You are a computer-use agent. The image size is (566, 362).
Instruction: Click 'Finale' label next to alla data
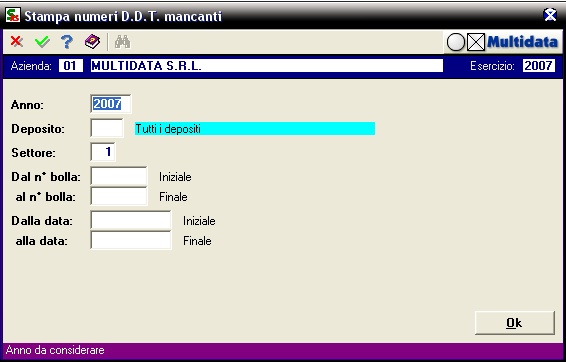[x=197, y=241]
